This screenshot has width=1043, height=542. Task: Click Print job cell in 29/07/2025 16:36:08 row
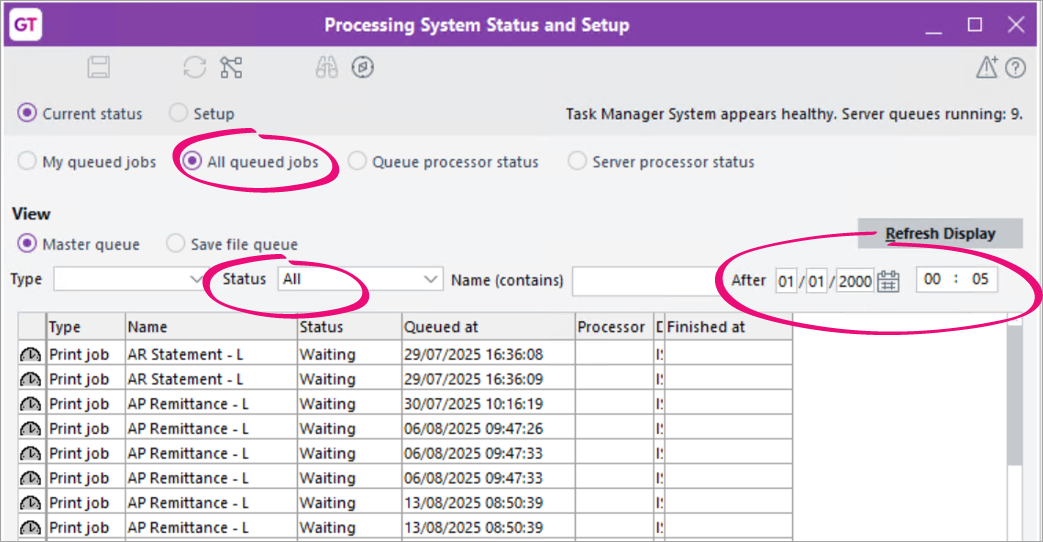coord(86,354)
